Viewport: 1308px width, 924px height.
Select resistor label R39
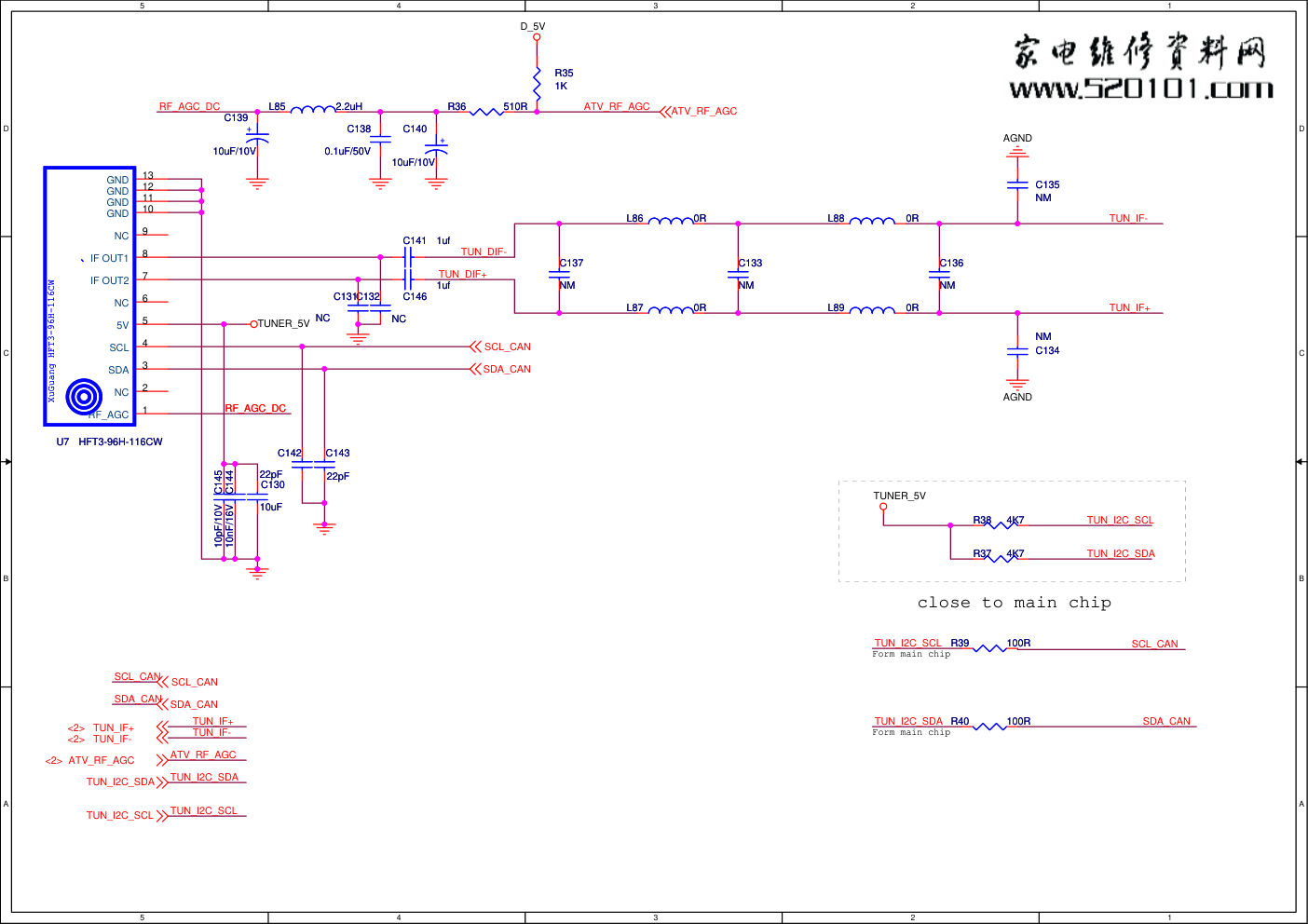pyautogui.click(x=960, y=643)
